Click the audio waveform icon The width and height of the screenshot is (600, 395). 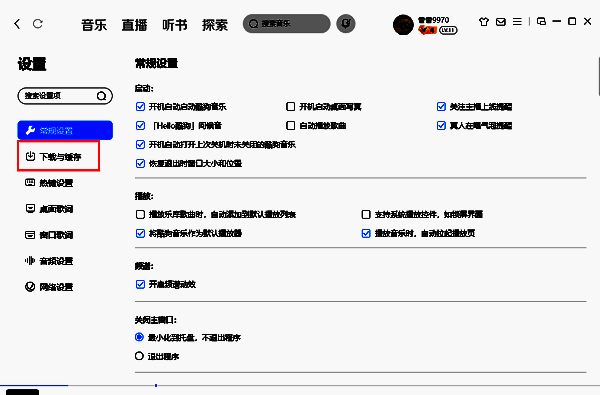pos(29,261)
